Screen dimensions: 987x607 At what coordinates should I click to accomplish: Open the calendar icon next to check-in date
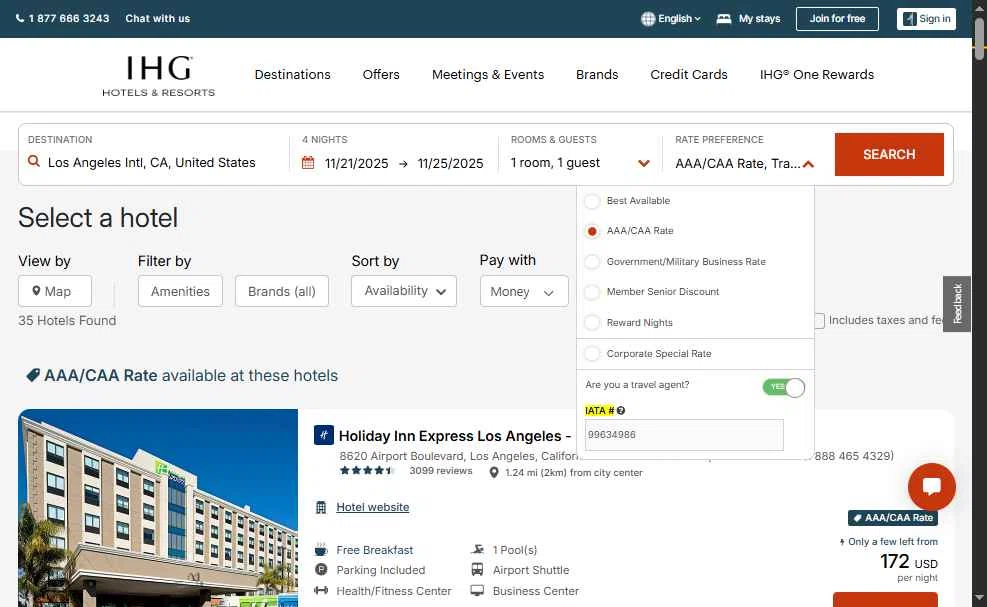click(x=308, y=163)
